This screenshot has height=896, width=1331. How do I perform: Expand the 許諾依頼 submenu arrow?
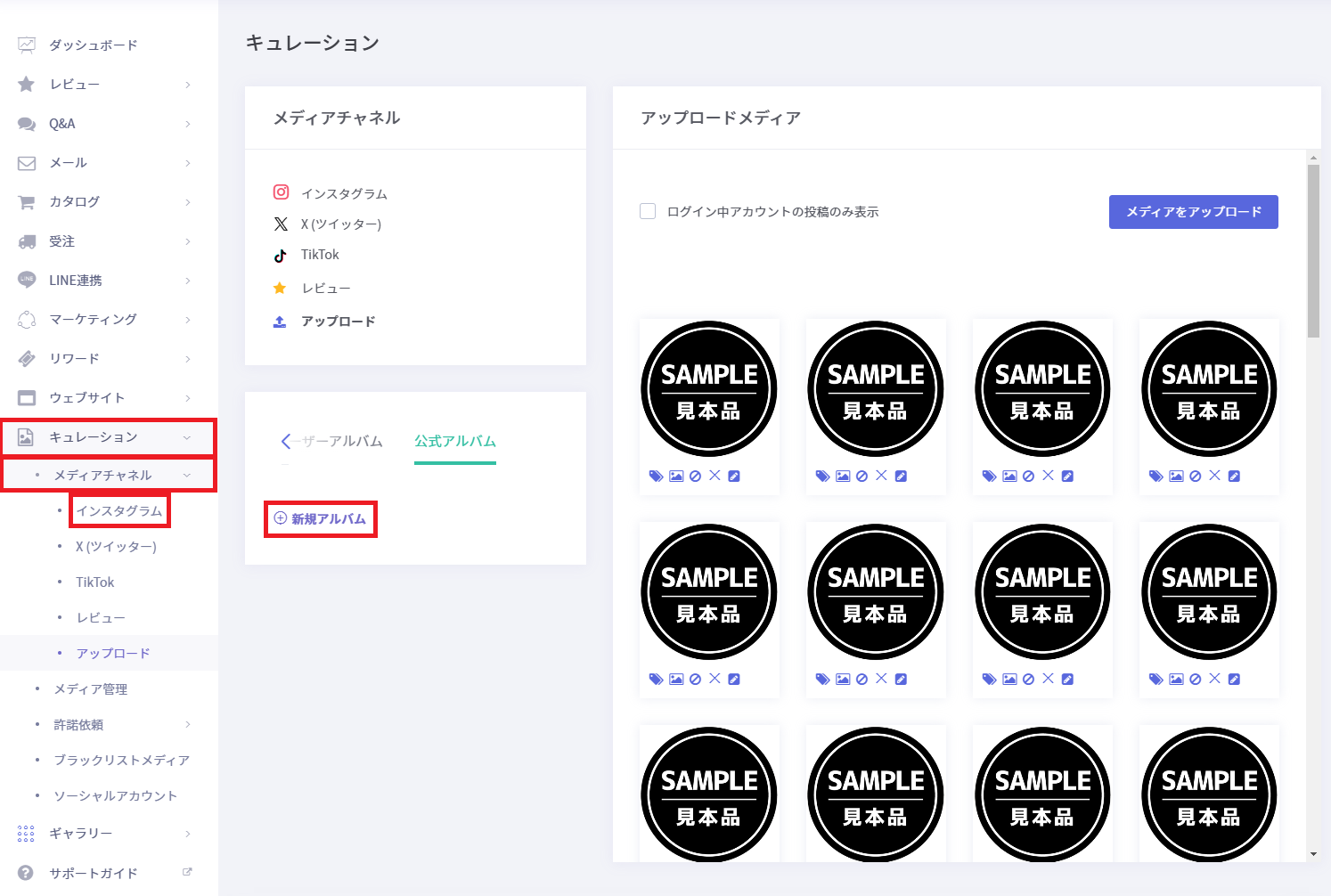188,725
